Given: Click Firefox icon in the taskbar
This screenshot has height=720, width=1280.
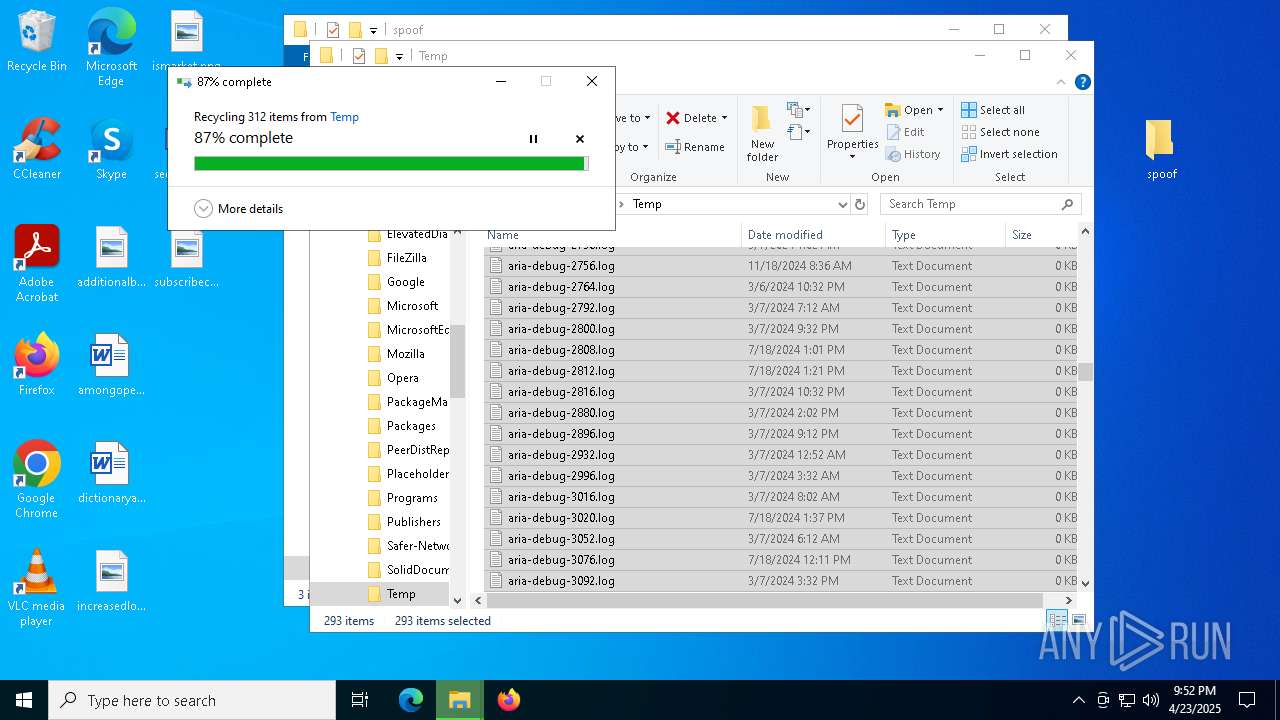Looking at the screenshot, I should coord(509,700).
